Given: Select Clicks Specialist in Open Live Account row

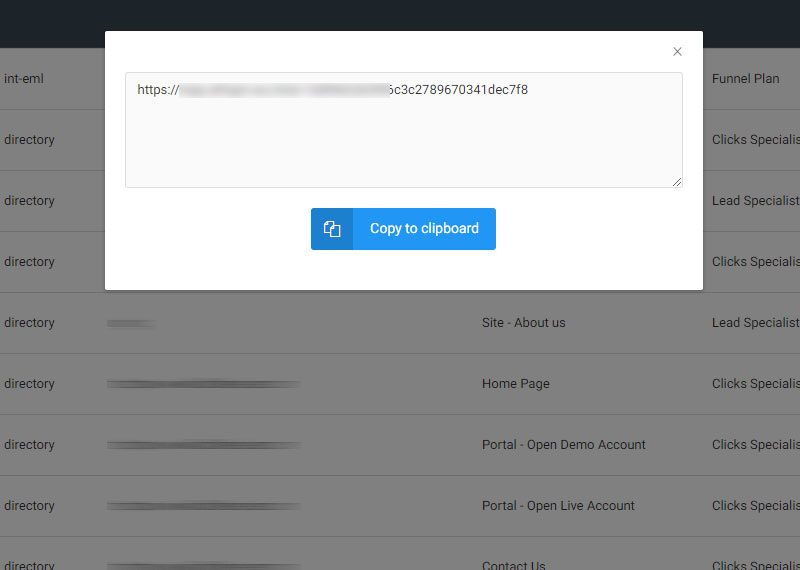Looking at the screenshot, I should (755, 506).
